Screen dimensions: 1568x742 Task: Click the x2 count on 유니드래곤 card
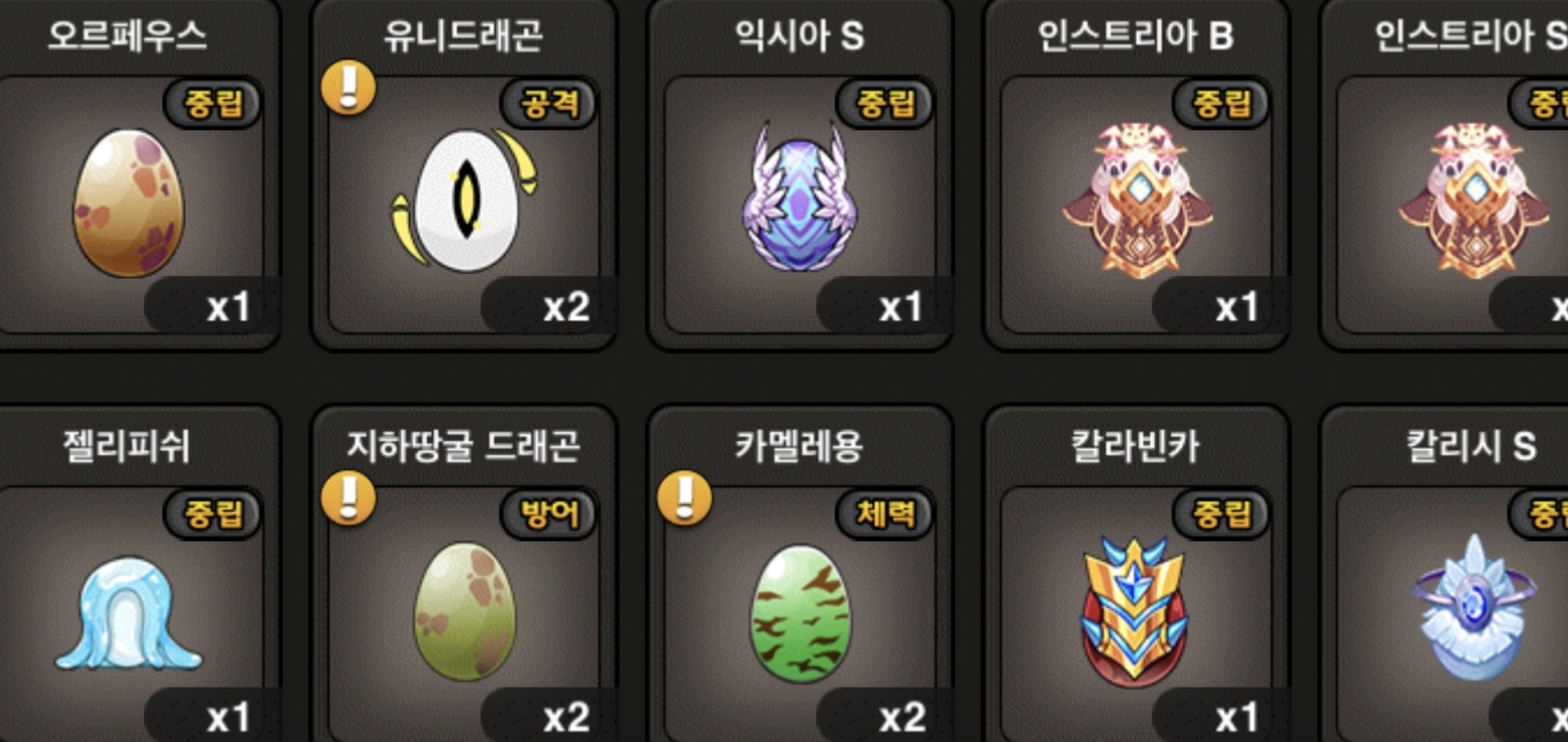point(566,307)
